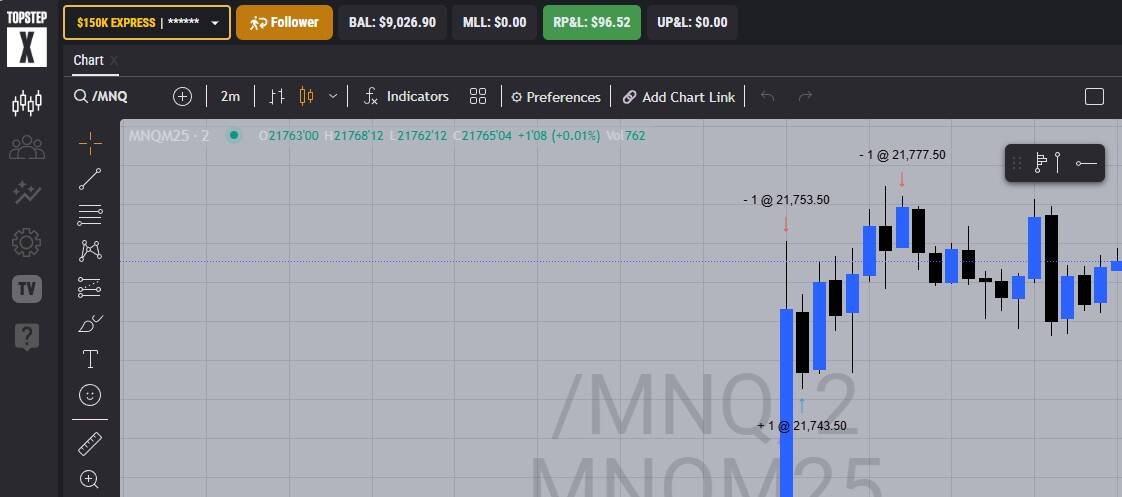Image resolution: width=1122 pixels, height=497 pixels.
Task: Switch to the Chart tab
Action: click(88, 60)
